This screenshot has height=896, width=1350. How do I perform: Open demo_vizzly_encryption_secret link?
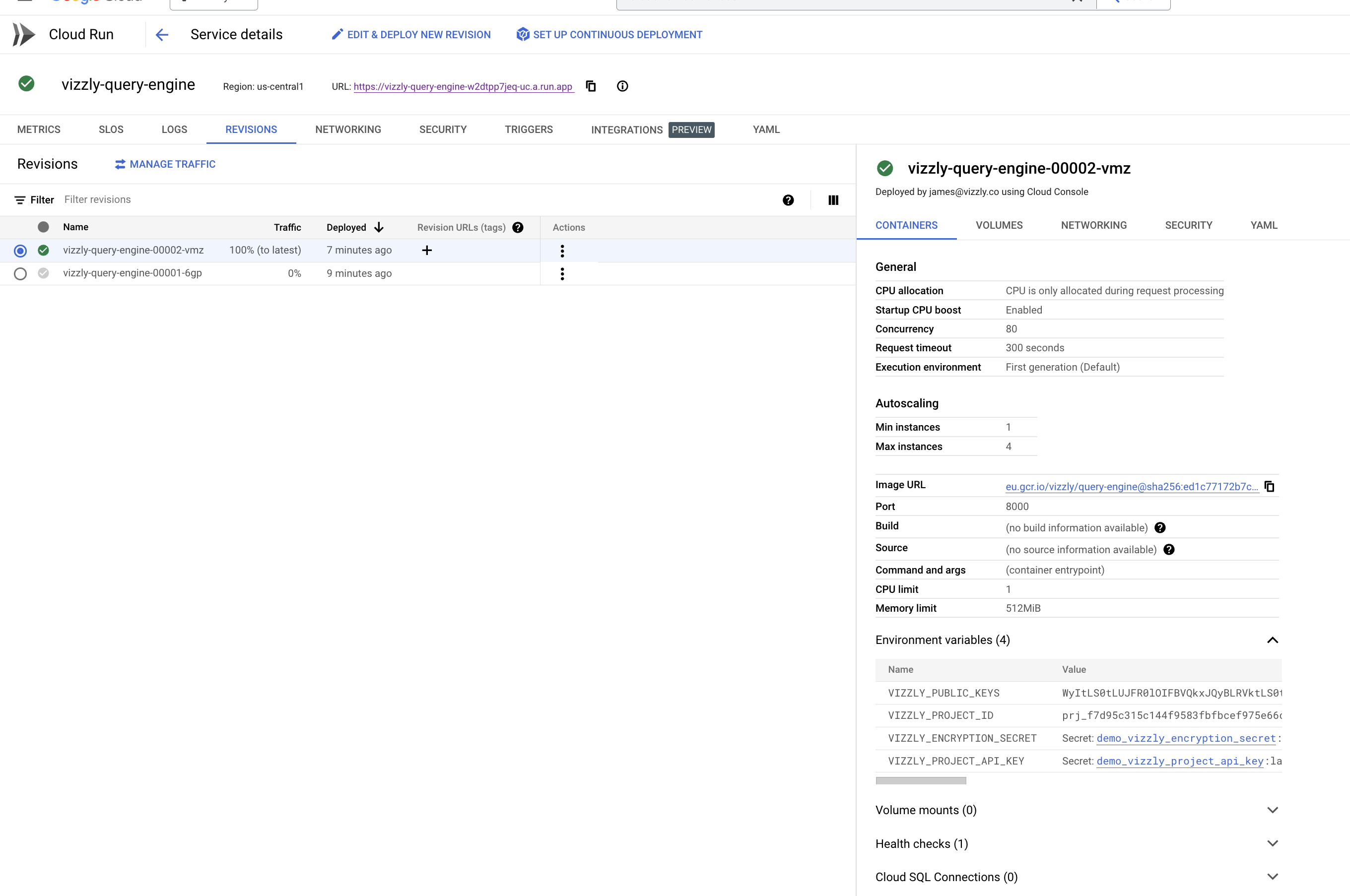click(x=1186, y=738)
